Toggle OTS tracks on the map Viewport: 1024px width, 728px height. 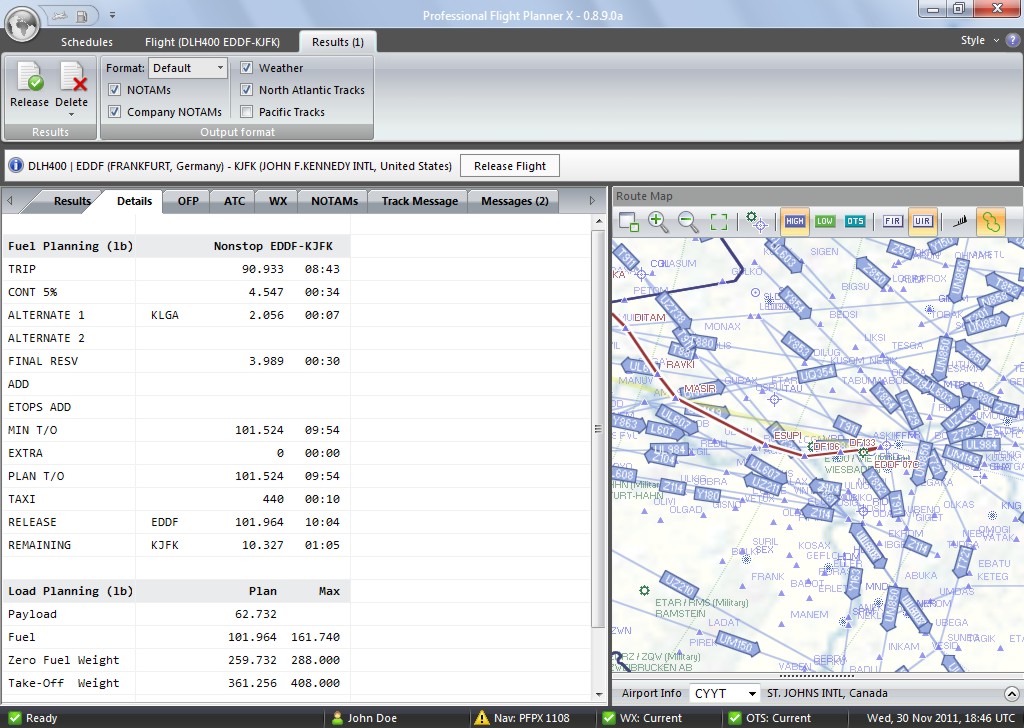coord(855,221)
